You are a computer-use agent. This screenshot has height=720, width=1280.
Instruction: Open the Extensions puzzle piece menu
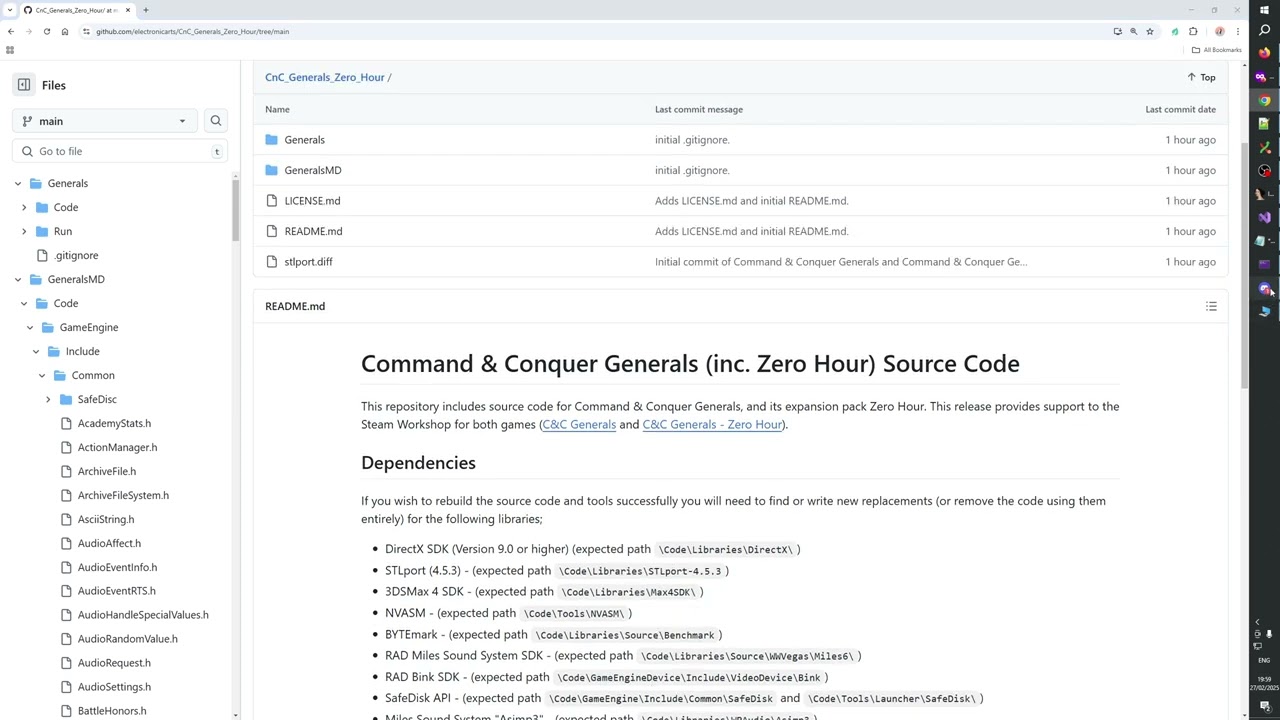pyautogui.click(x=1193, y=31)
